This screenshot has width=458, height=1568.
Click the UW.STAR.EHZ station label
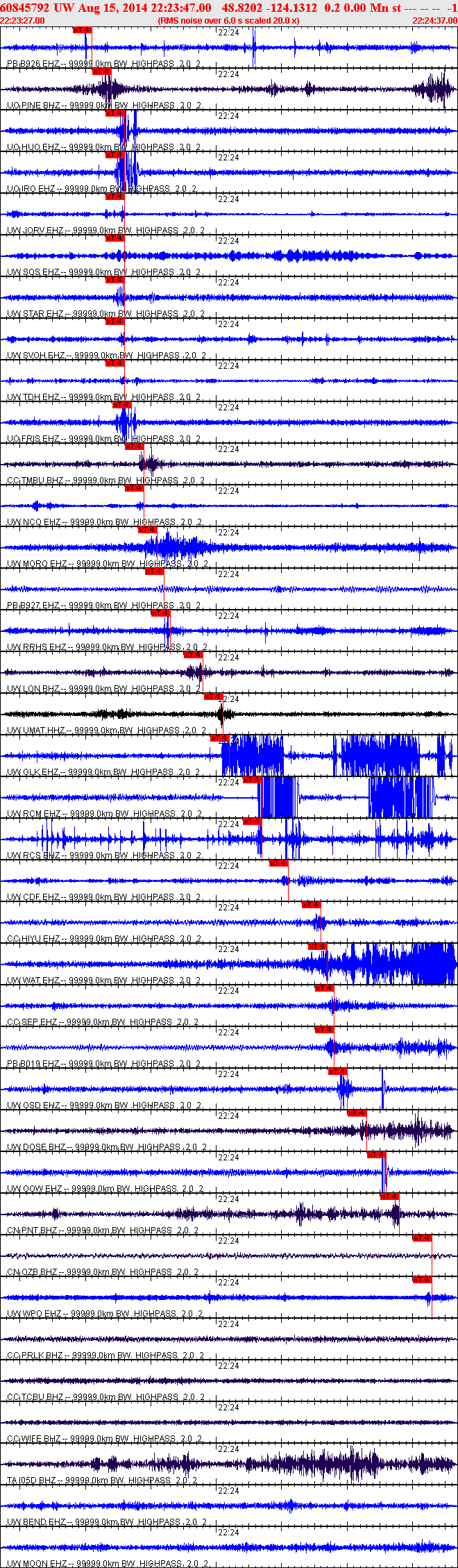[x=105, y=314]
